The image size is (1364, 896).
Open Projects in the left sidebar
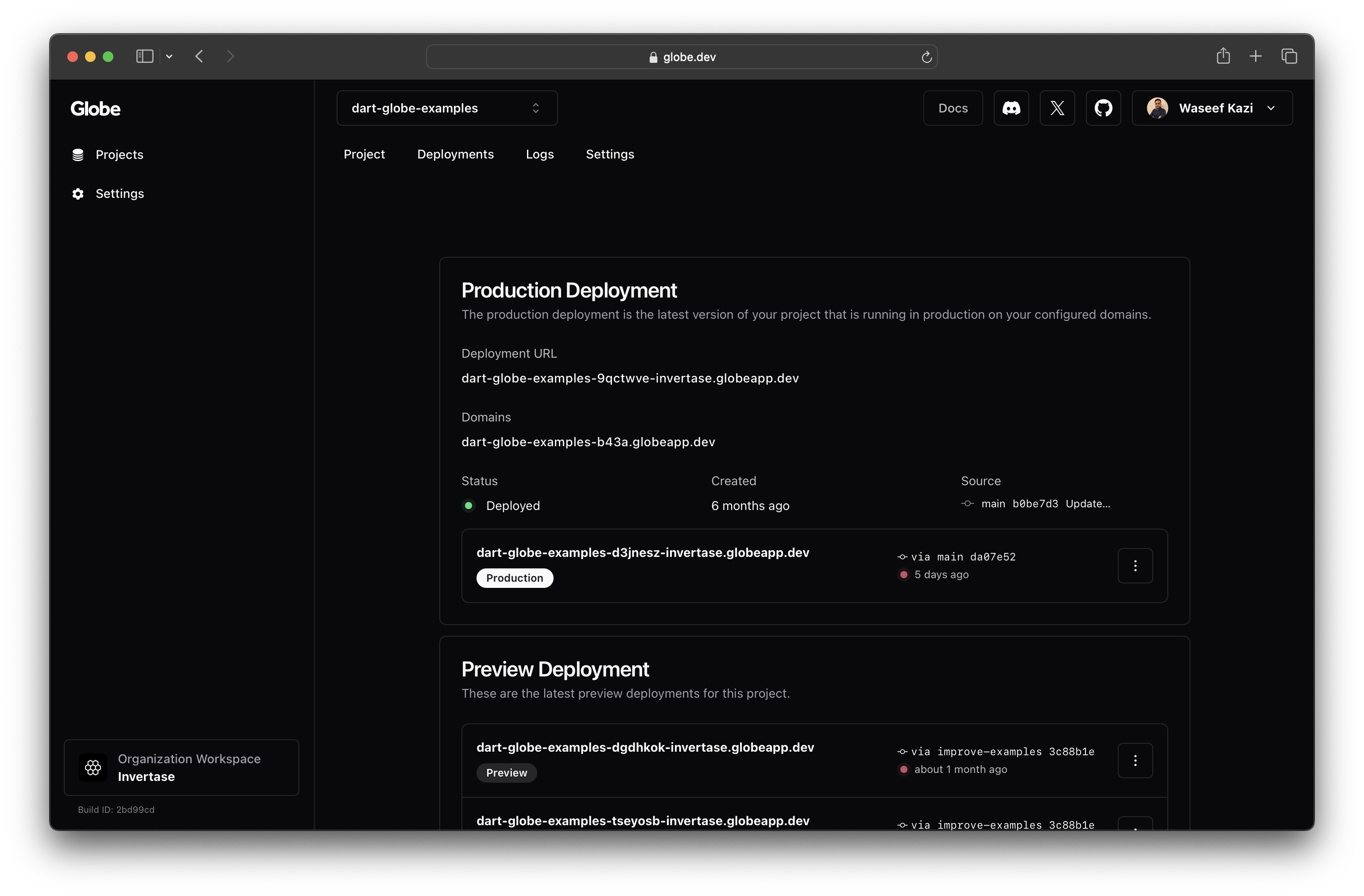coord(119,154)
